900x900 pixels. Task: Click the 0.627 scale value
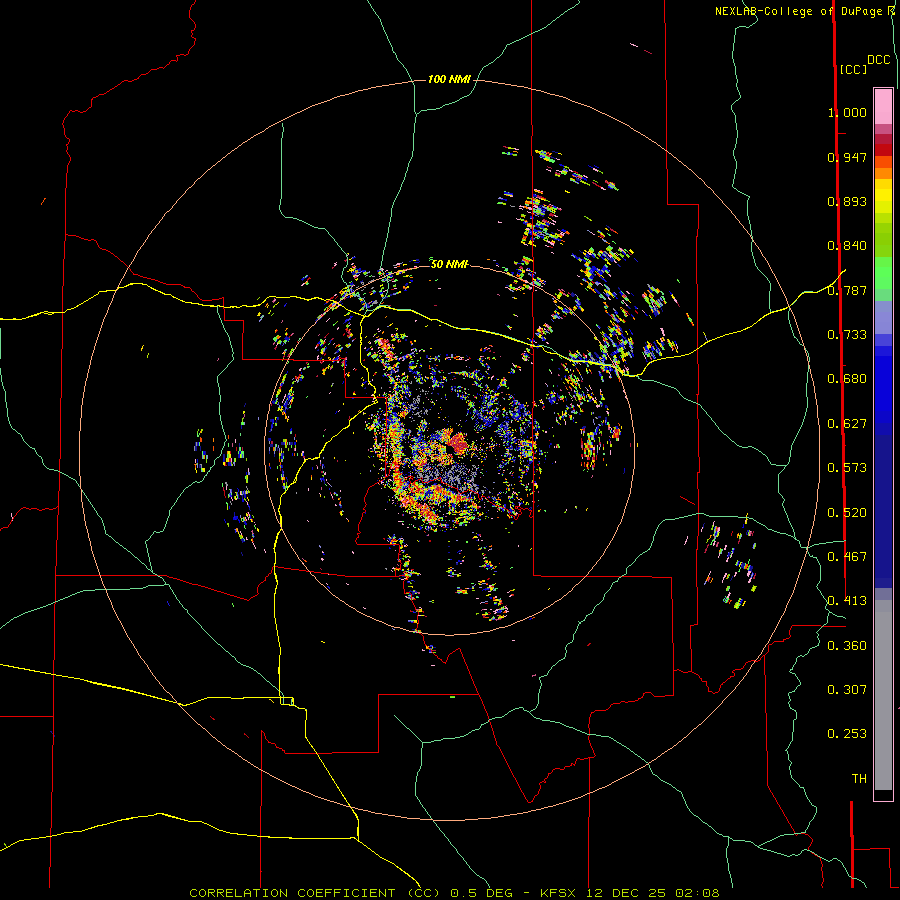847,424
